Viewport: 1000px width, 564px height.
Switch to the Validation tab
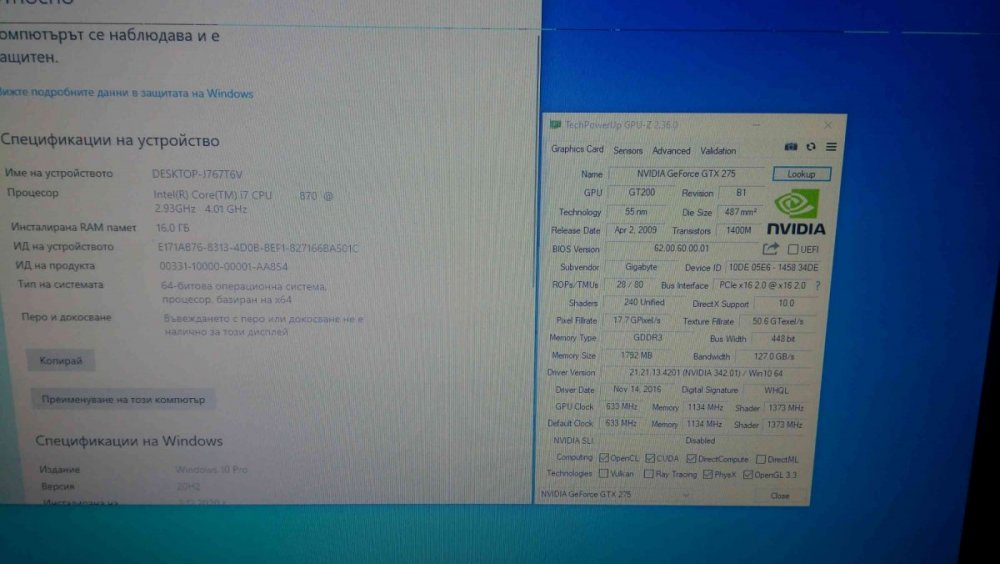coord(718,151)
